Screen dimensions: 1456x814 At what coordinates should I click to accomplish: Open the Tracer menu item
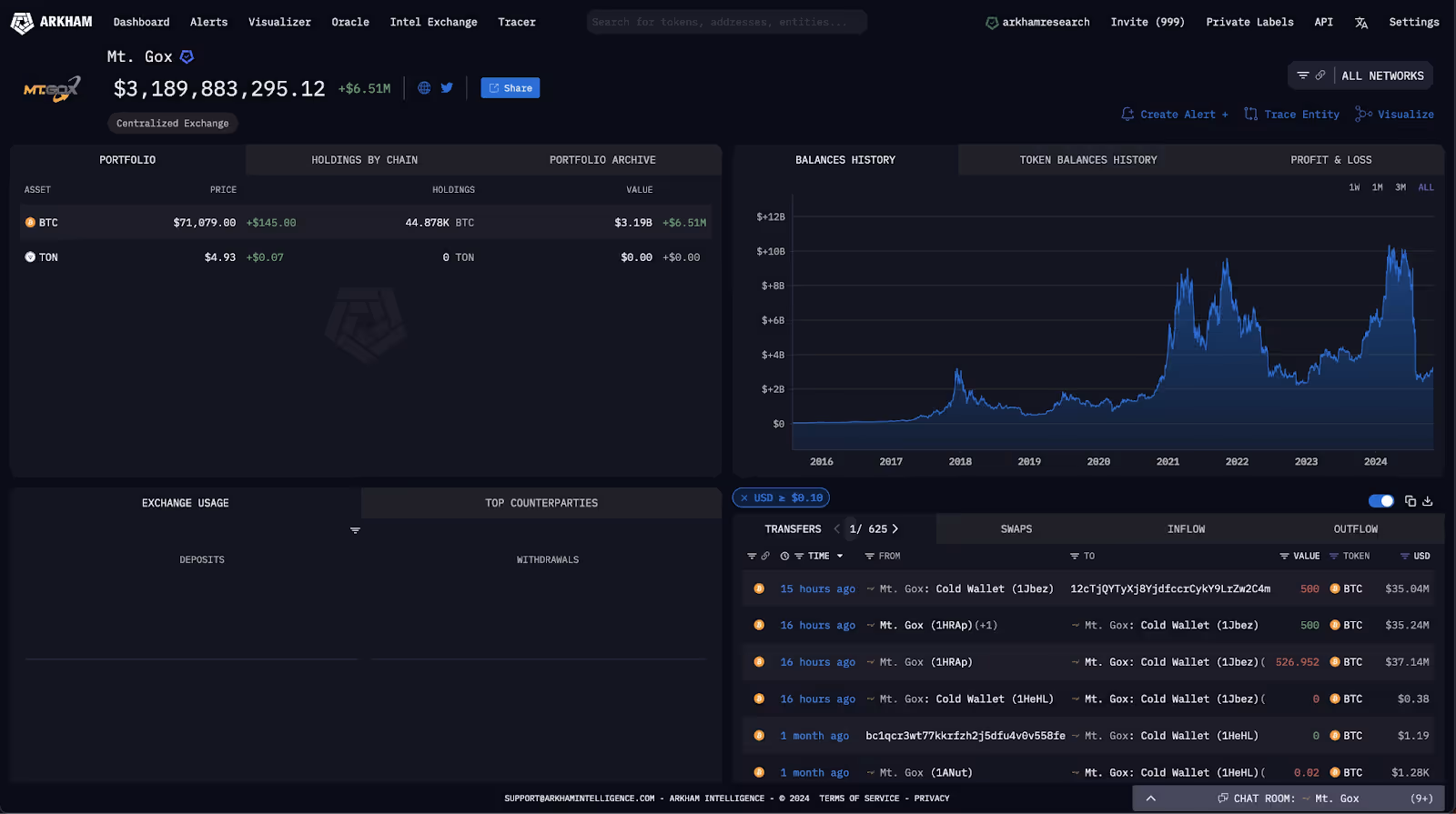pos(517,22)
